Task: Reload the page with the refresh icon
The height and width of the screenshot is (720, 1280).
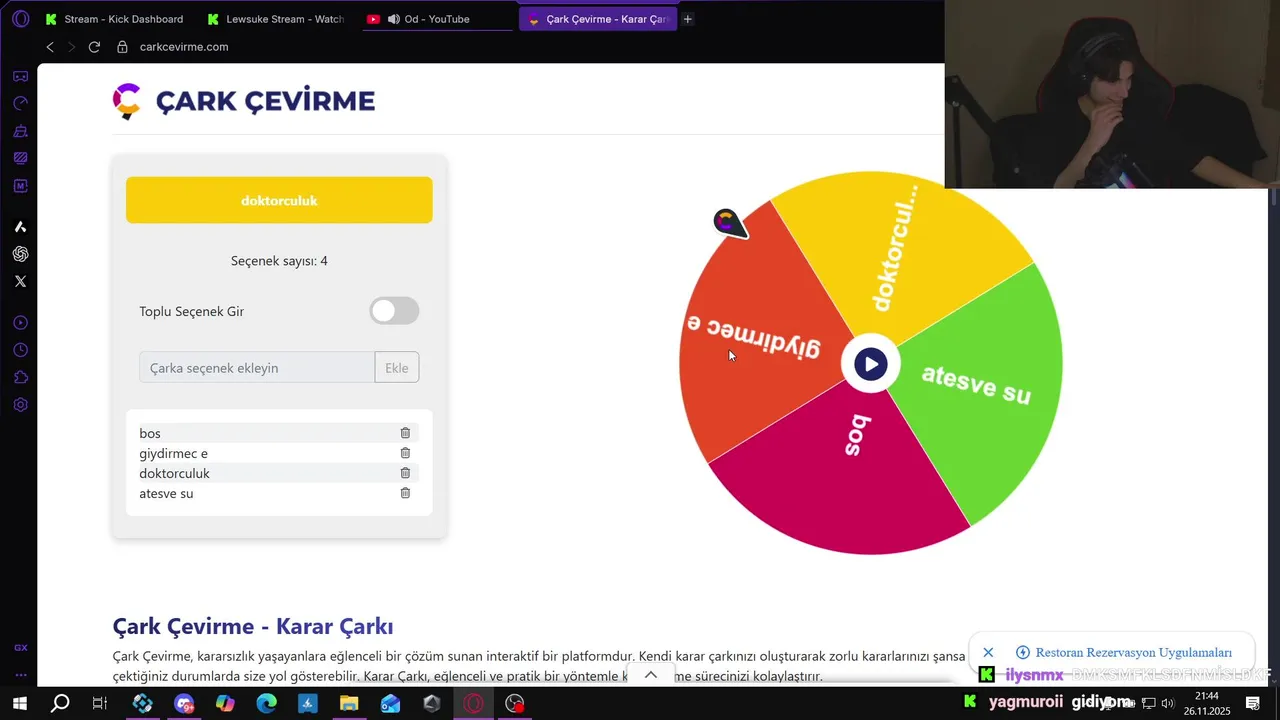Action: 94,47
